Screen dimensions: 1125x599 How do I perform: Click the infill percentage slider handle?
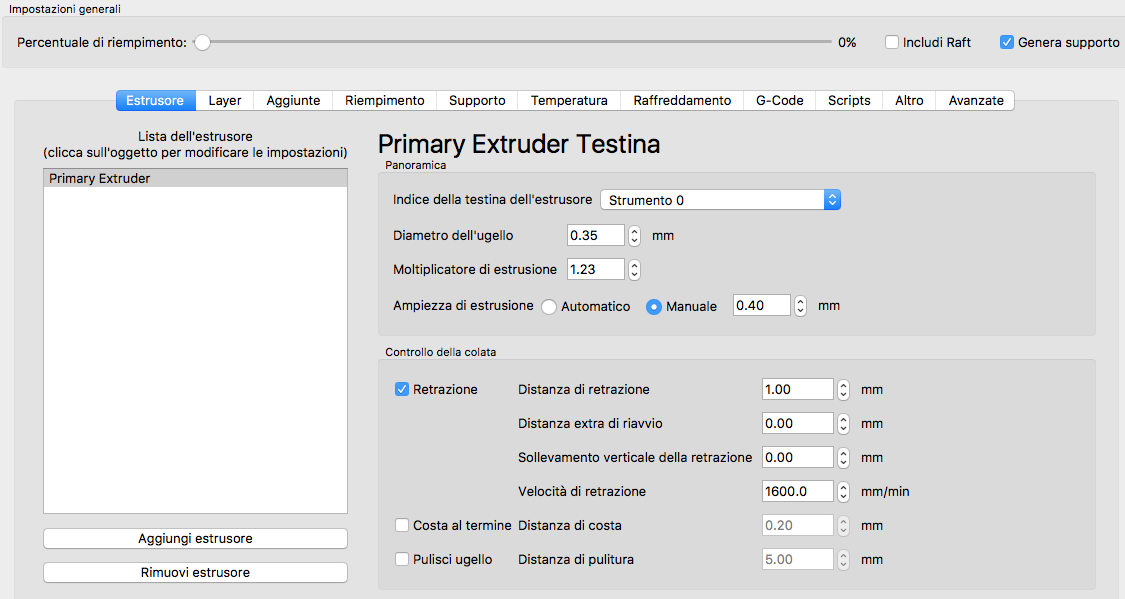pos(202,43)
